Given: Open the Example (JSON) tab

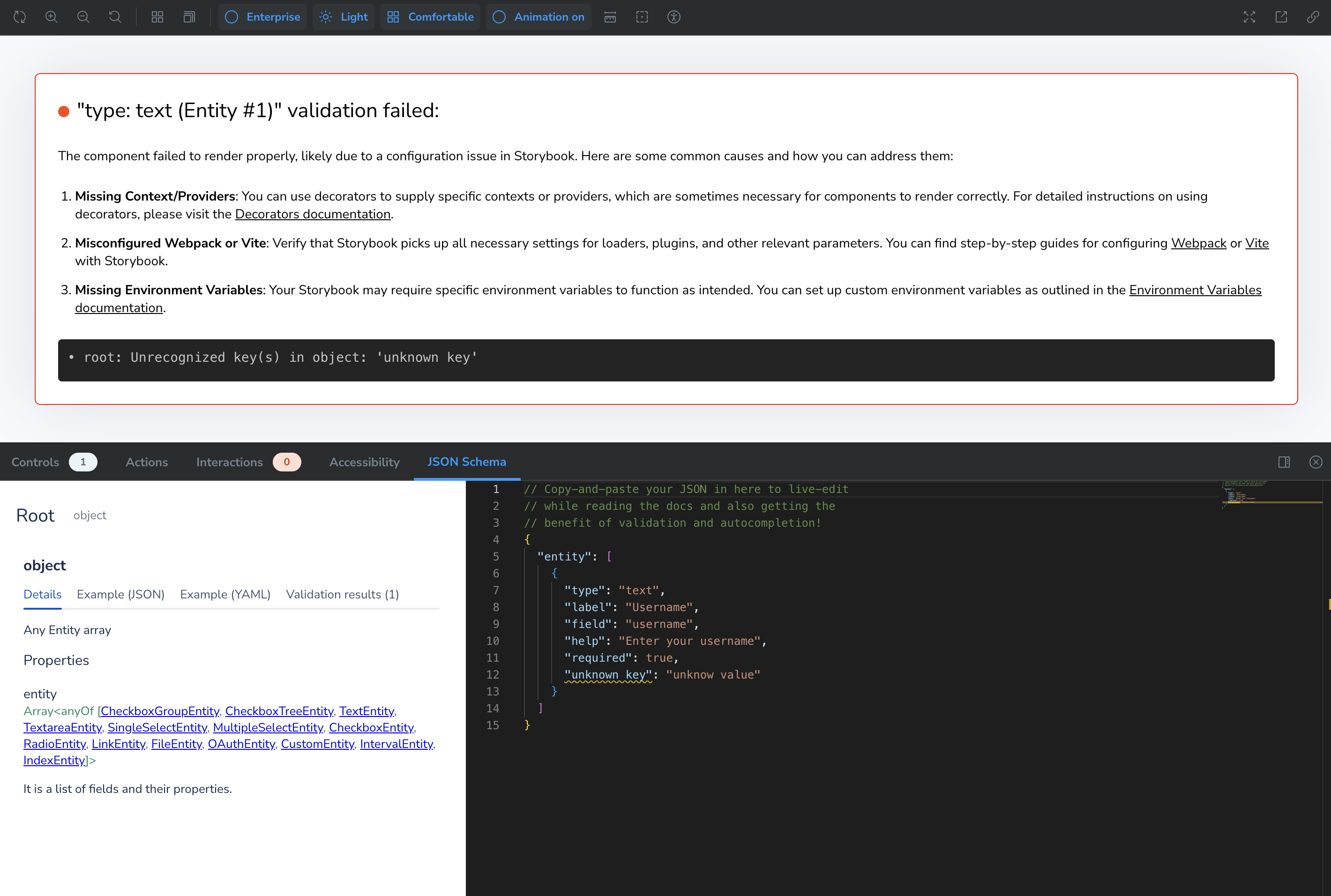Looking at the screenshot, I should pos(120,594).
